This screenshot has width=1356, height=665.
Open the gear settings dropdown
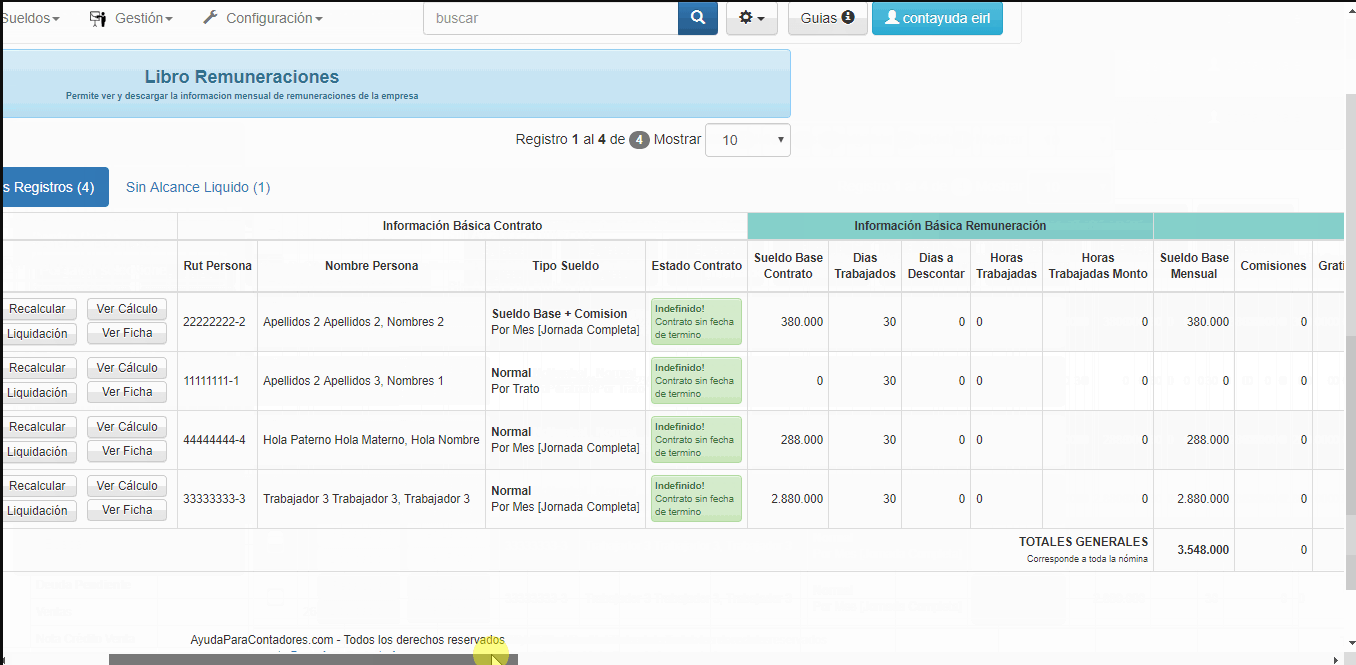pyautogui.click(x=751, y=18)
